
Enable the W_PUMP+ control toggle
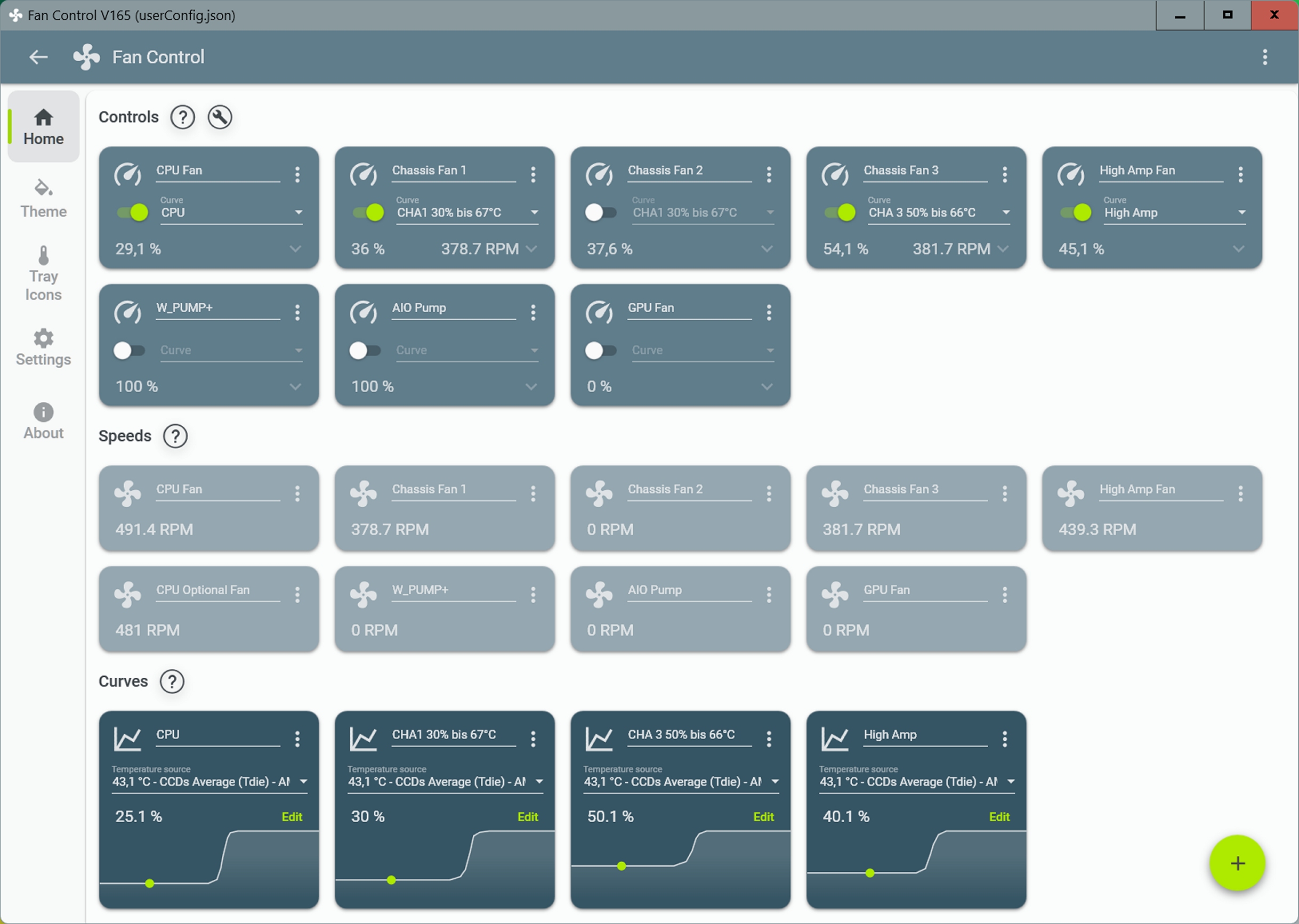tap(129, 351)
